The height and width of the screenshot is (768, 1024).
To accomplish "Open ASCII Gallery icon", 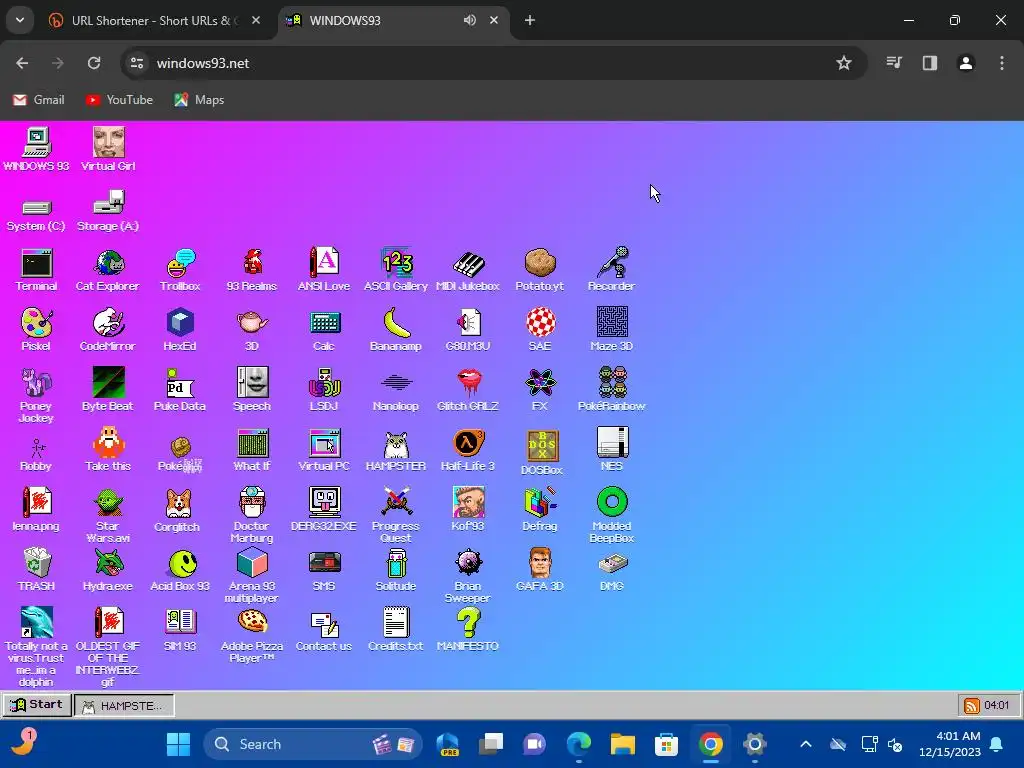I will pos(396,270).
